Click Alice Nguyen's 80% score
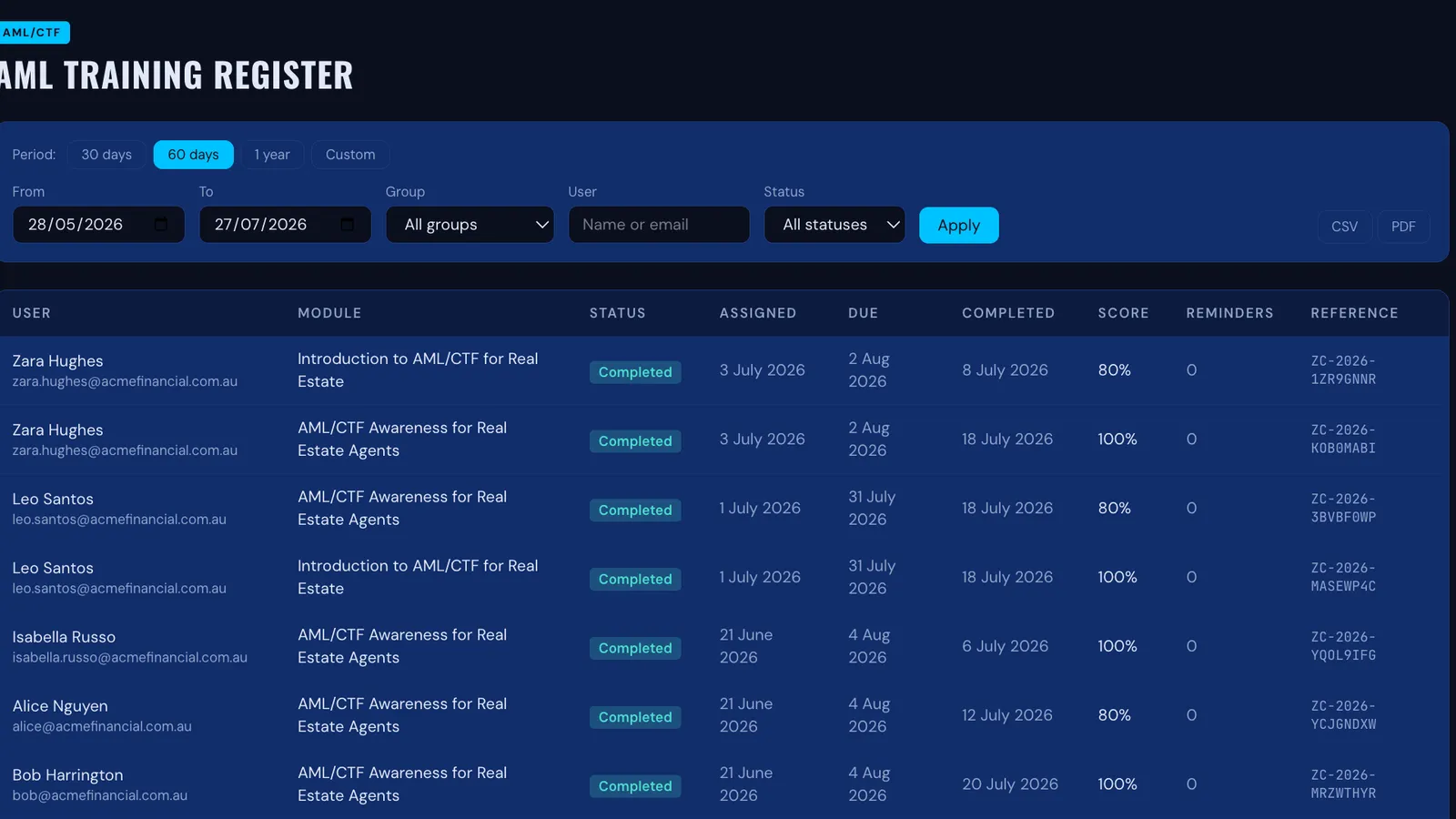This screenshot has height=819, width=1456. tap(1114, 715)
